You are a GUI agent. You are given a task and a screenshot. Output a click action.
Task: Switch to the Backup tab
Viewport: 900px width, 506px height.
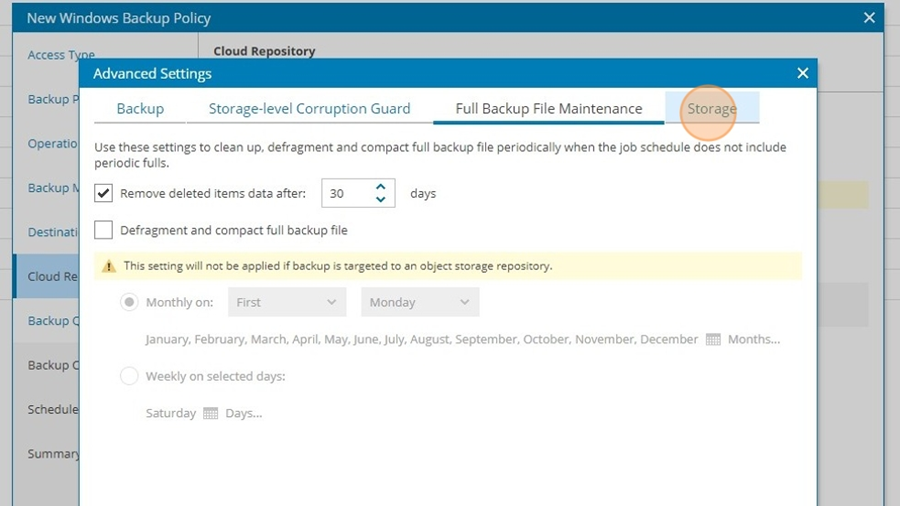tap(140, 108)
